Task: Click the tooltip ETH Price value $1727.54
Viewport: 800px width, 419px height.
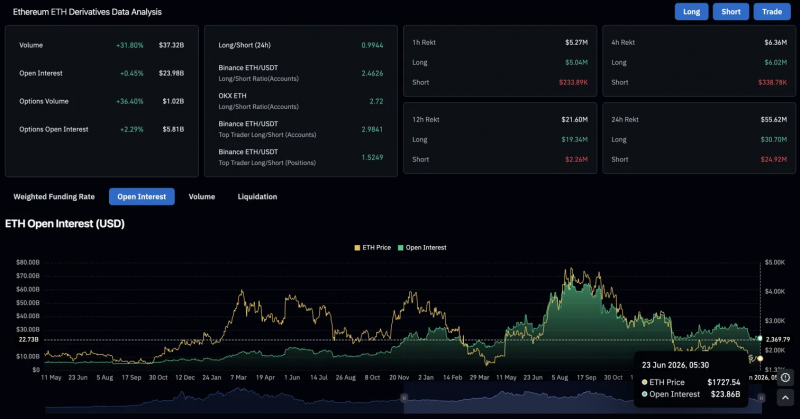Action: (x=723, y=382)
